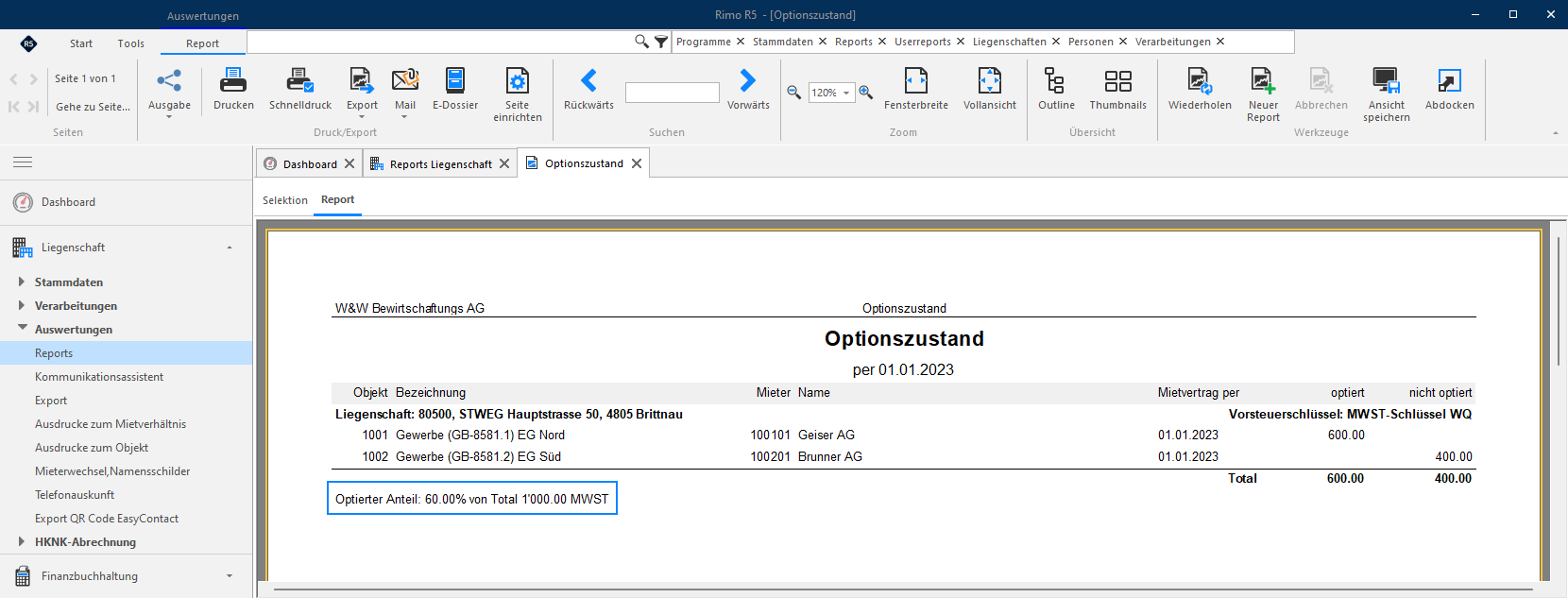1568x598 pixels.
Task: Open the Export option
Action: click(x=362, y=92)
